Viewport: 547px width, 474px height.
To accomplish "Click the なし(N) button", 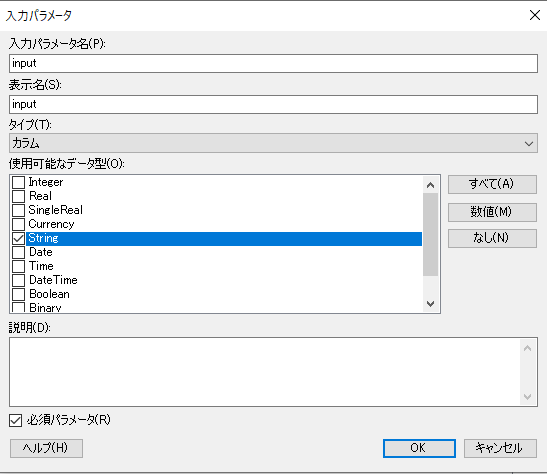I will 492,238.
